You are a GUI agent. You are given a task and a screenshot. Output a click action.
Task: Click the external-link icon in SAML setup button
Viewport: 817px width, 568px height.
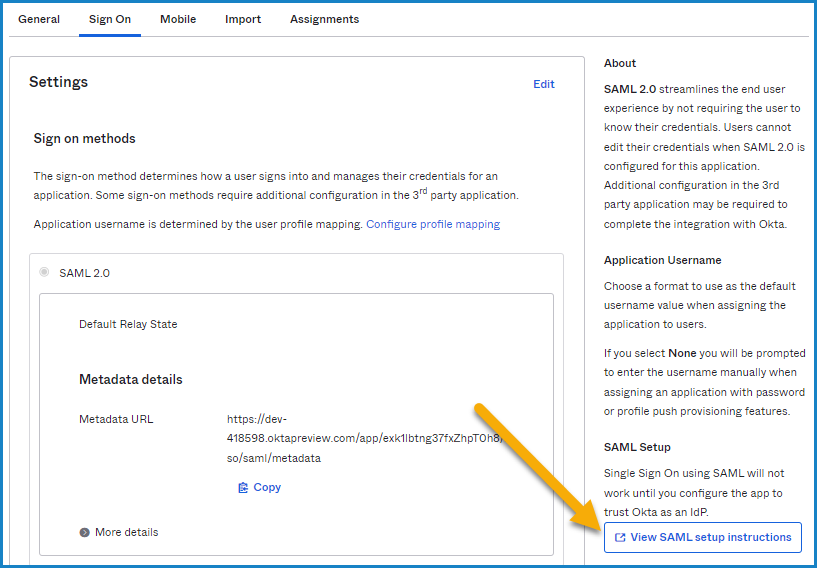(x=620, y=537)
